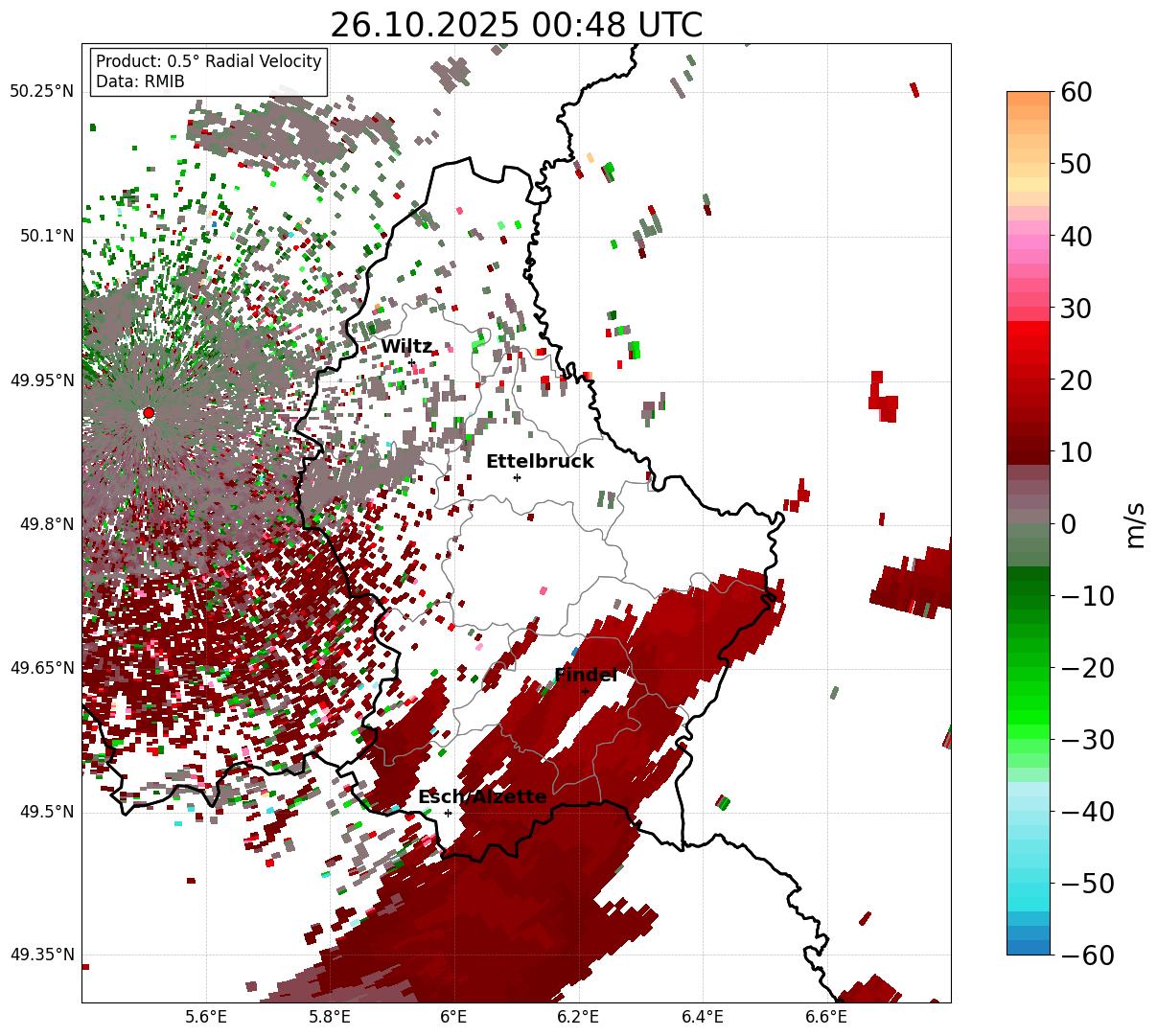
Task: Click the 49.95°N latitude tick label
Action: 41,380
